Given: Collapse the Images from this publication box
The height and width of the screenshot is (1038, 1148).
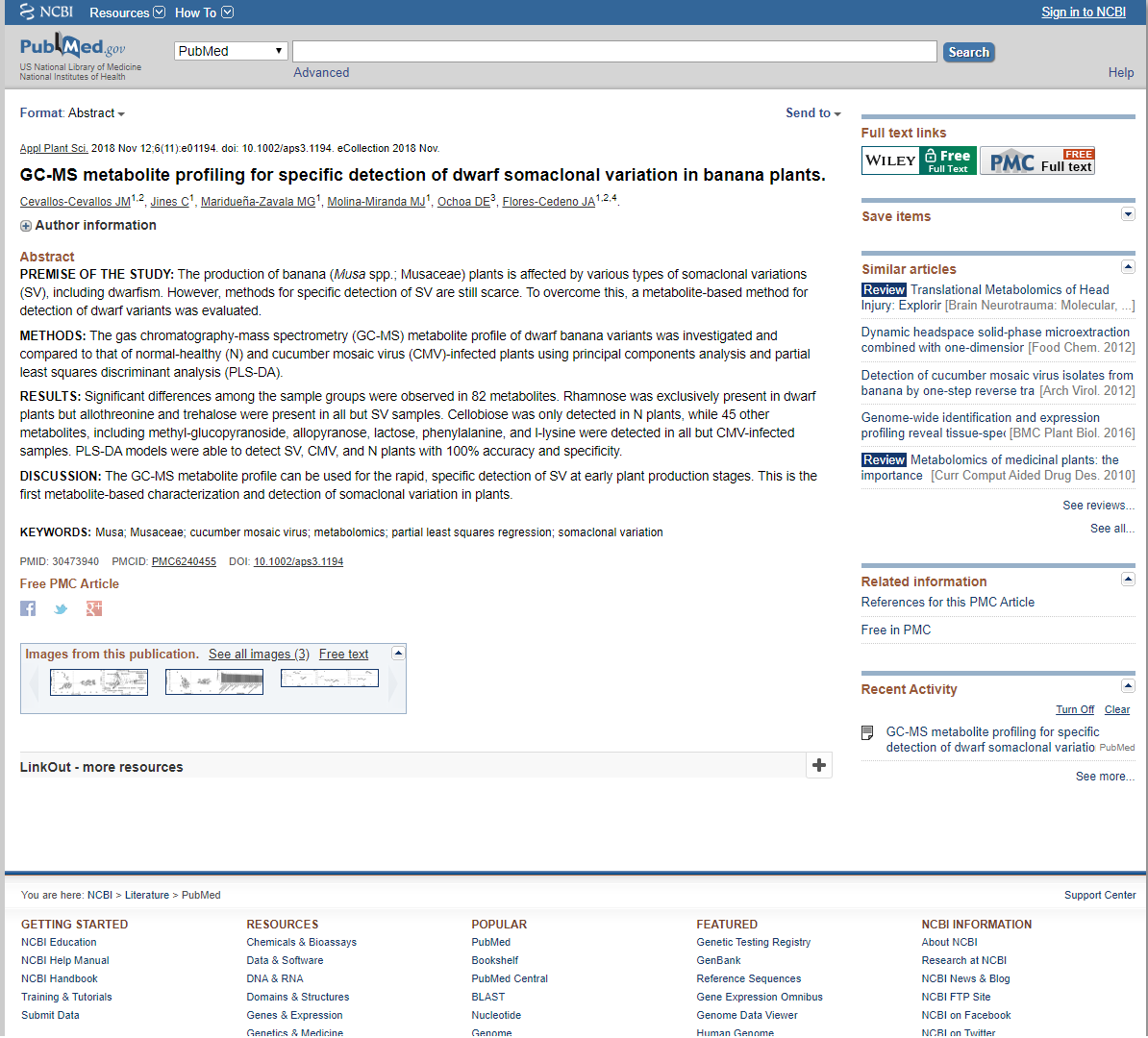Looking at the screenshot, I should pos(398,653).
